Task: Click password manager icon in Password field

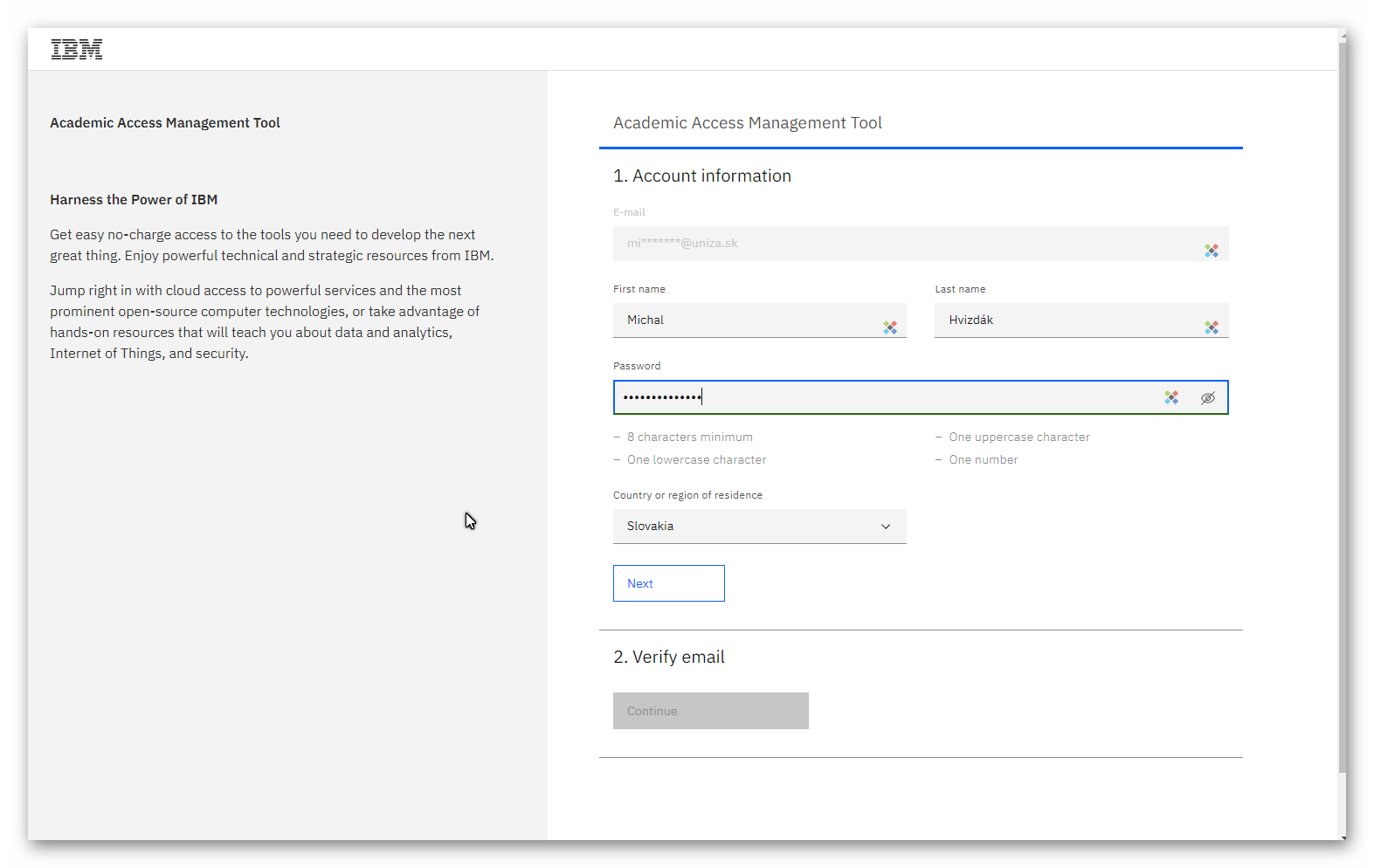Action: point(1171,397)
